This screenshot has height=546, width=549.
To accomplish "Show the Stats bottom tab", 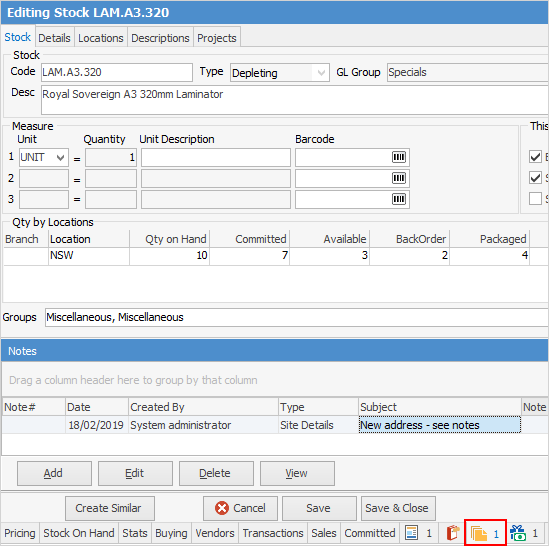I will [x=135, y=533].
